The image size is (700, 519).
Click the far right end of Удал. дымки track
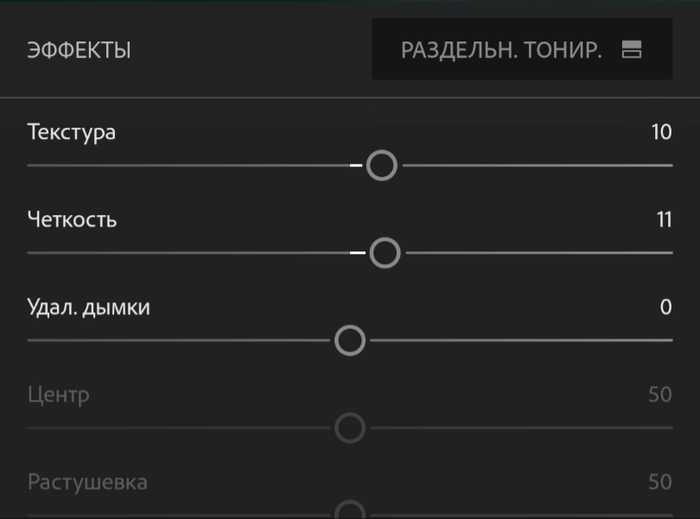(670, 341)
